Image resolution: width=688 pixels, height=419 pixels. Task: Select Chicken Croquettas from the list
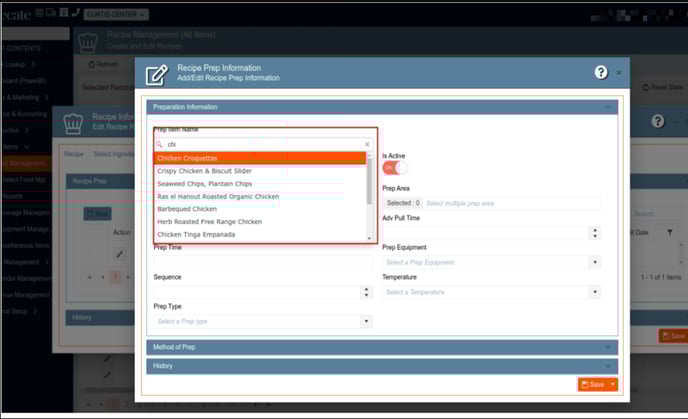point(260,158)
